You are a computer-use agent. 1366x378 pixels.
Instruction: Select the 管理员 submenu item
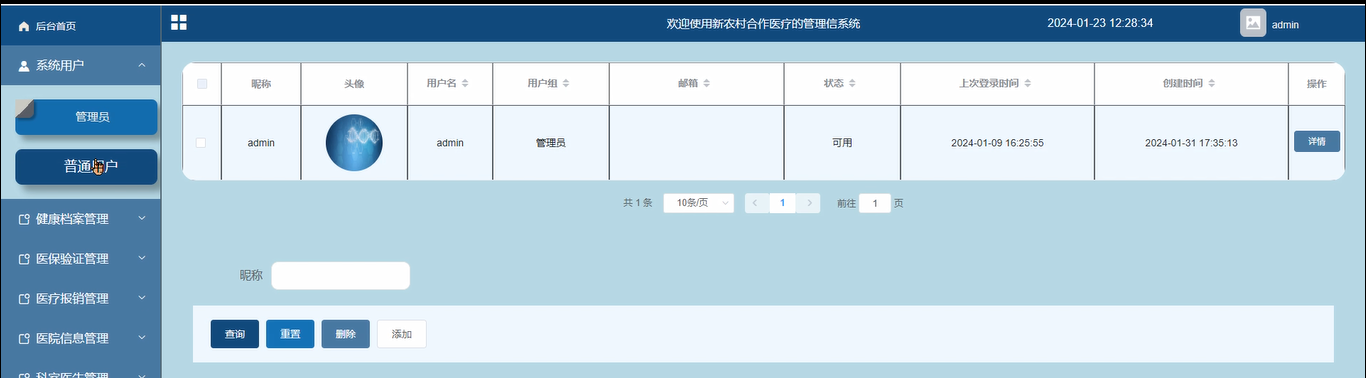pos(86,117)
